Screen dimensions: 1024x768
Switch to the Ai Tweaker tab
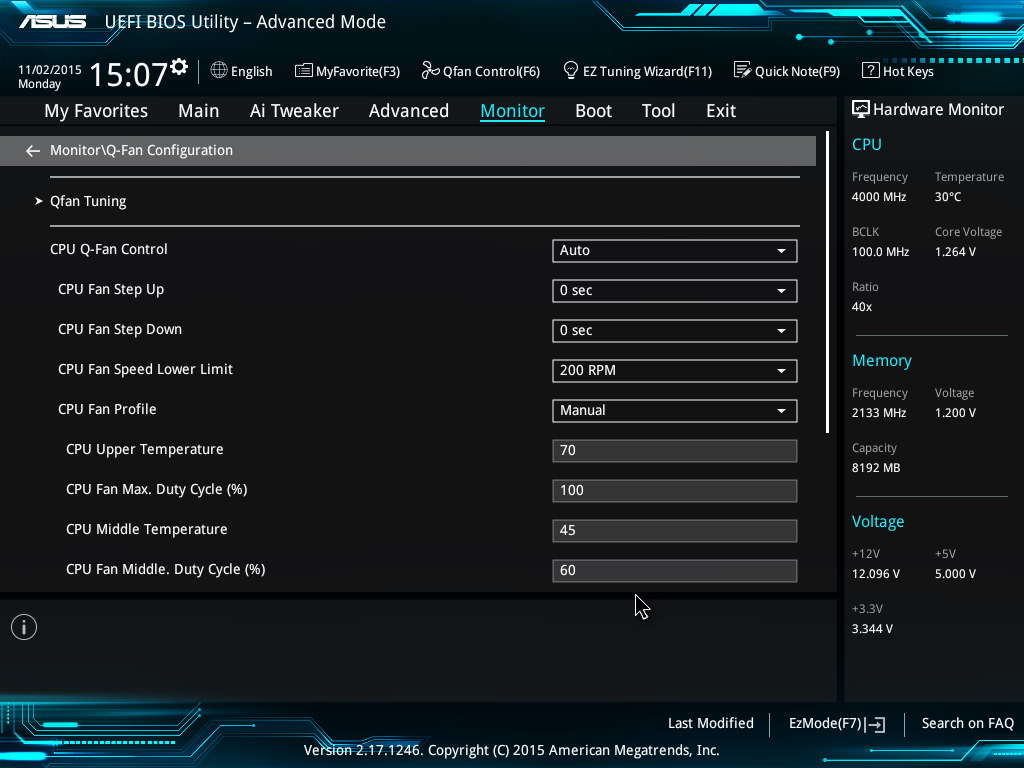click(294, 111)
